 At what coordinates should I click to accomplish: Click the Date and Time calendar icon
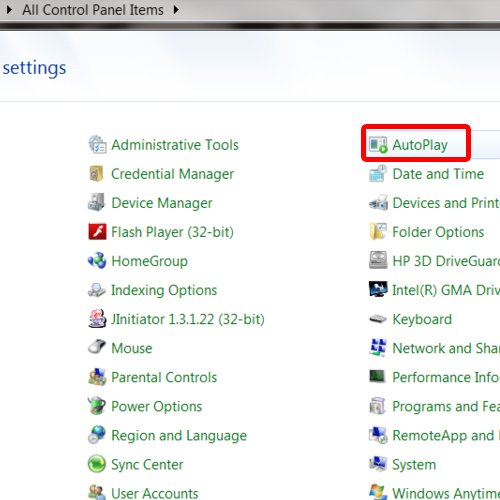click(378, 173)
